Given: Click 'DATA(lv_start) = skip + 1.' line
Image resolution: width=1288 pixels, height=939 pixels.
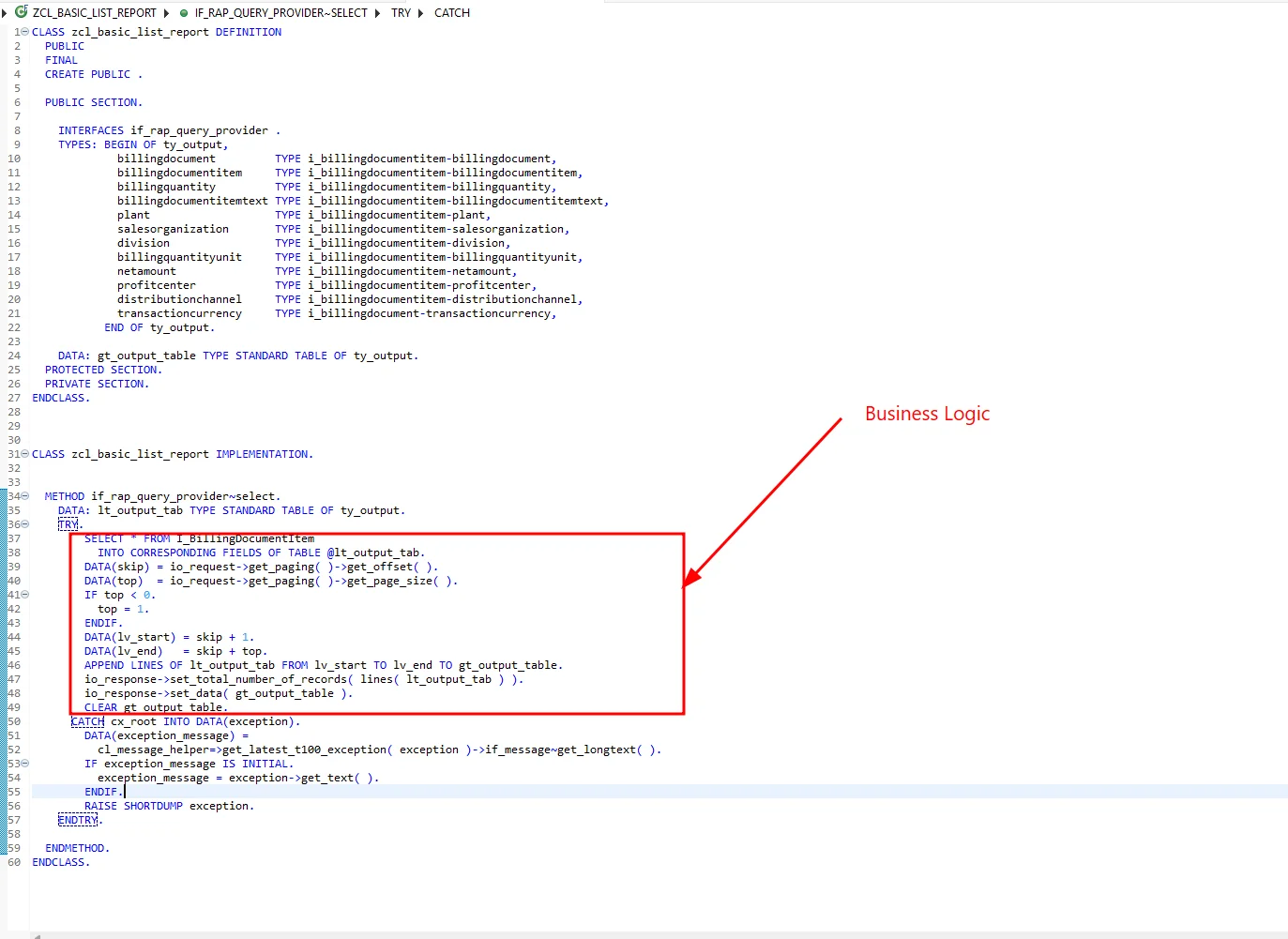Looking at the screenshot, I should click(x=169, y=637).
